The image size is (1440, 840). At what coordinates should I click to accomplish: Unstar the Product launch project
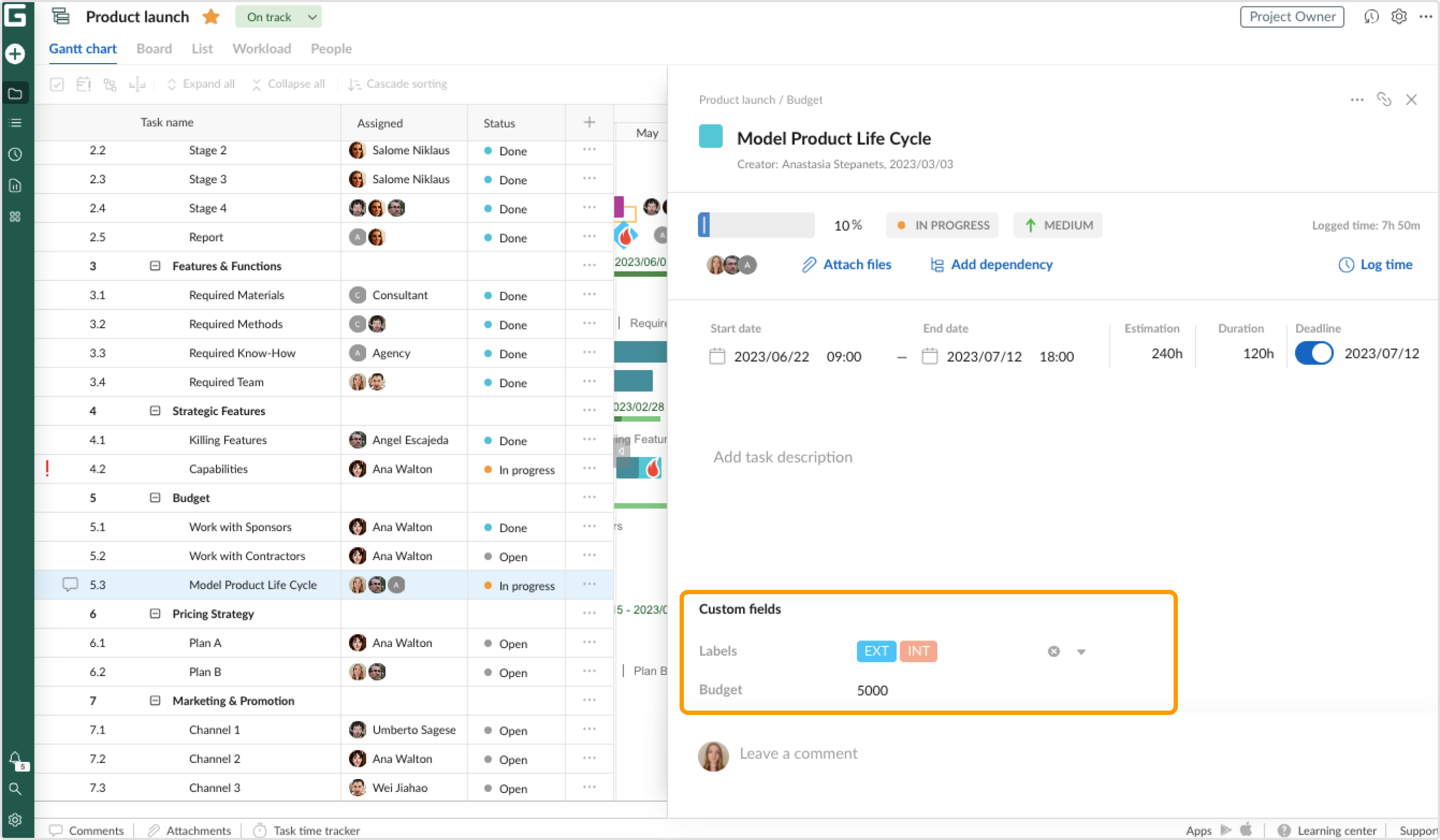click(211, 17)
